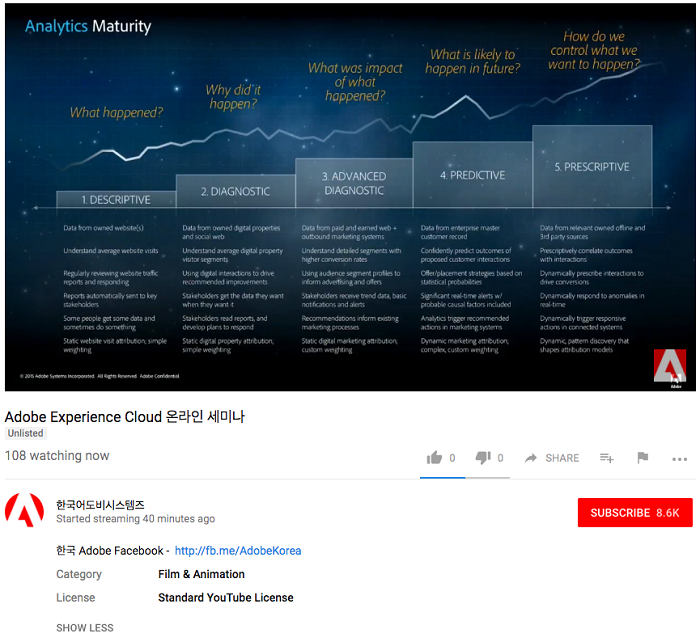Click the 1. DESCRIPTIVE box in slide
The image size is (700, 642).
tap(116, 200)
